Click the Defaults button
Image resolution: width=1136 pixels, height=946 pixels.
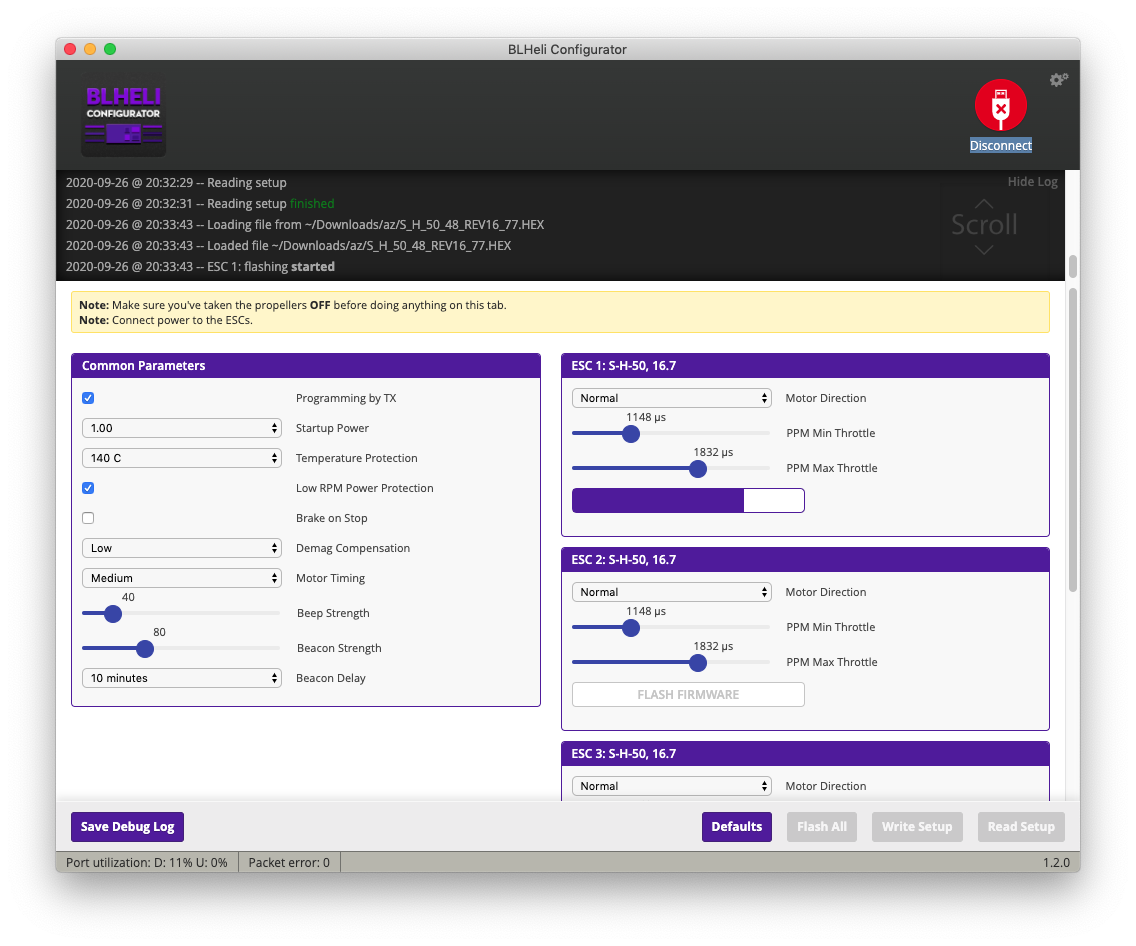737,826
